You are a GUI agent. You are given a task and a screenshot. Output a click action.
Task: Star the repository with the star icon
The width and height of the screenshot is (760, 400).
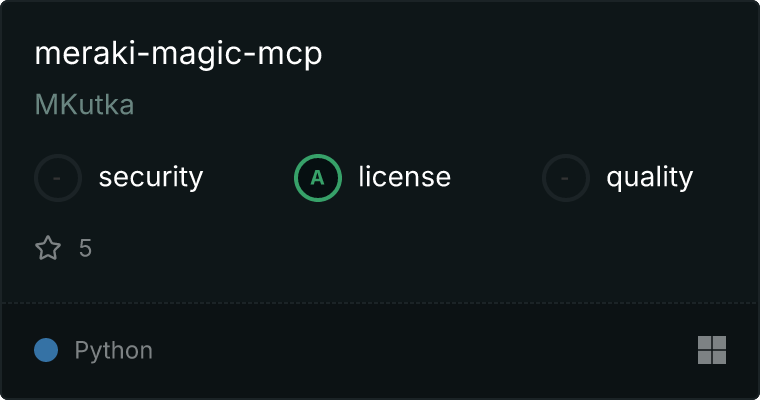48,248
